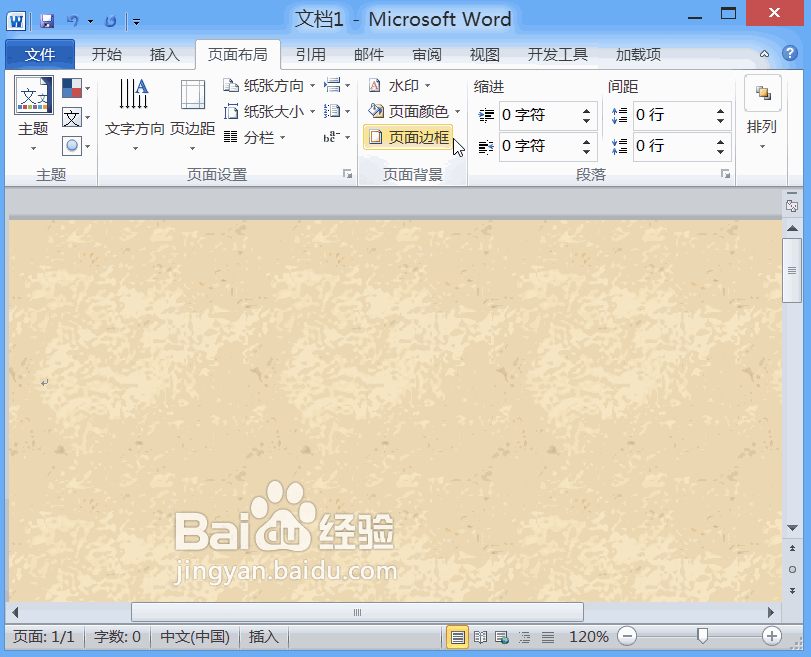Open the 主题 themes gallery button

tap(33, 114)
